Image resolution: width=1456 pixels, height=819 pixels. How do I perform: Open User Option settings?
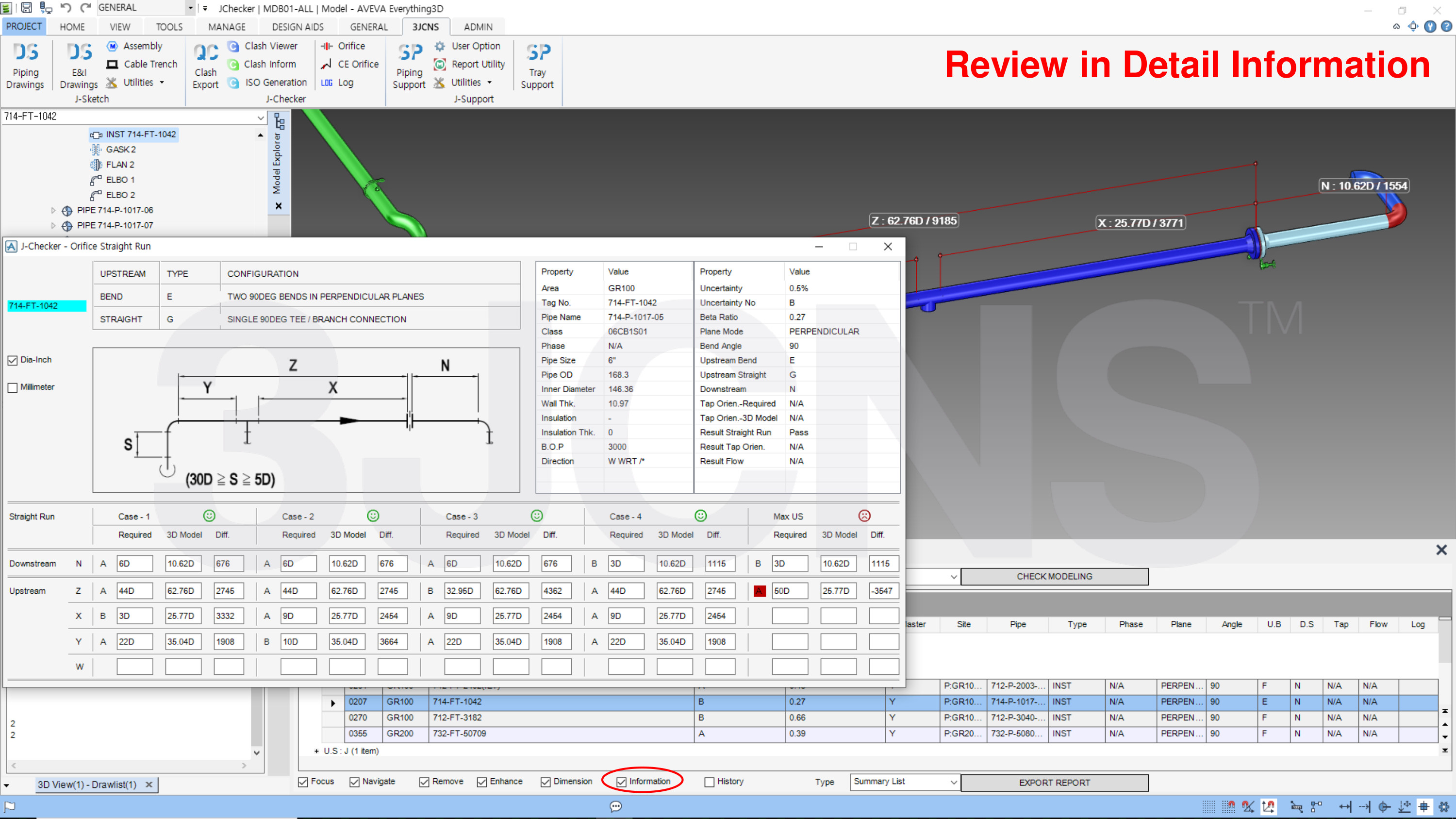tap(467, 46)
